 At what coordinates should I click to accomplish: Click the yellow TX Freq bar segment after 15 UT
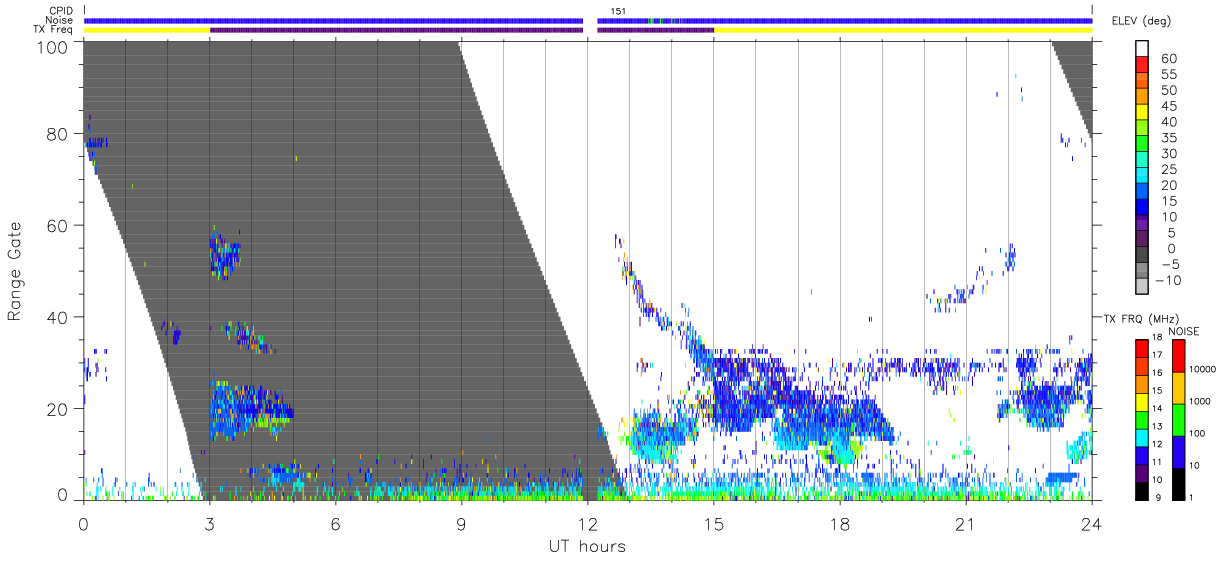tap(903, 30)
